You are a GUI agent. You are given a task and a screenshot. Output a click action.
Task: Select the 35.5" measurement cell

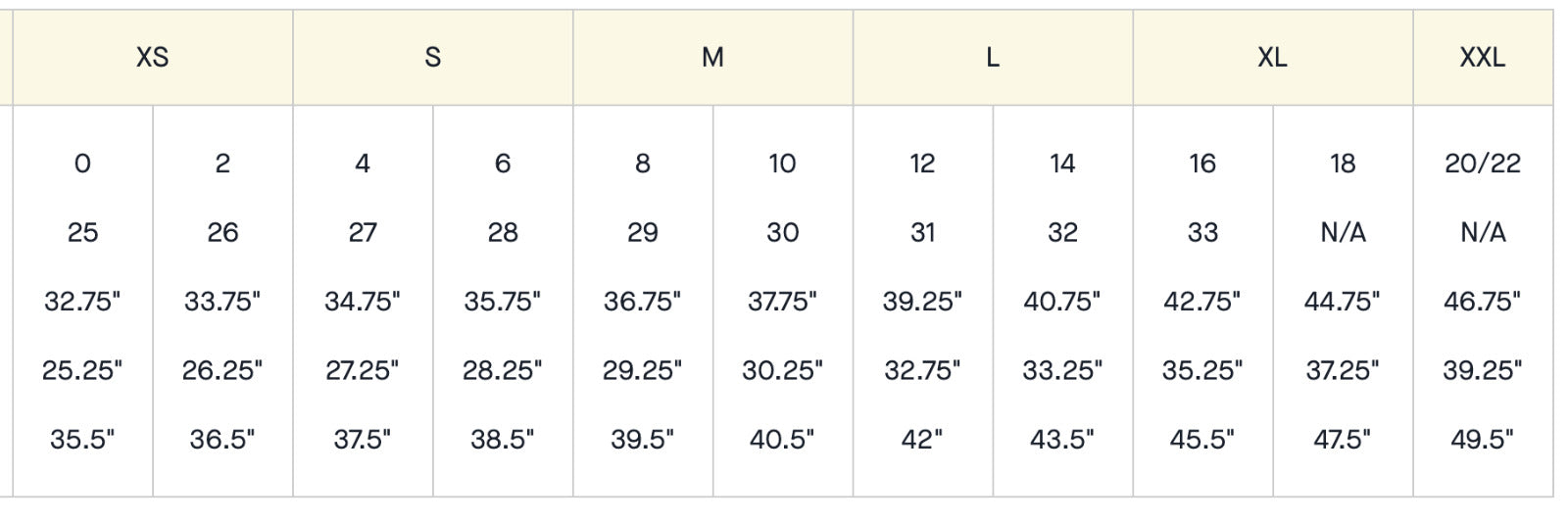[82, 439]
